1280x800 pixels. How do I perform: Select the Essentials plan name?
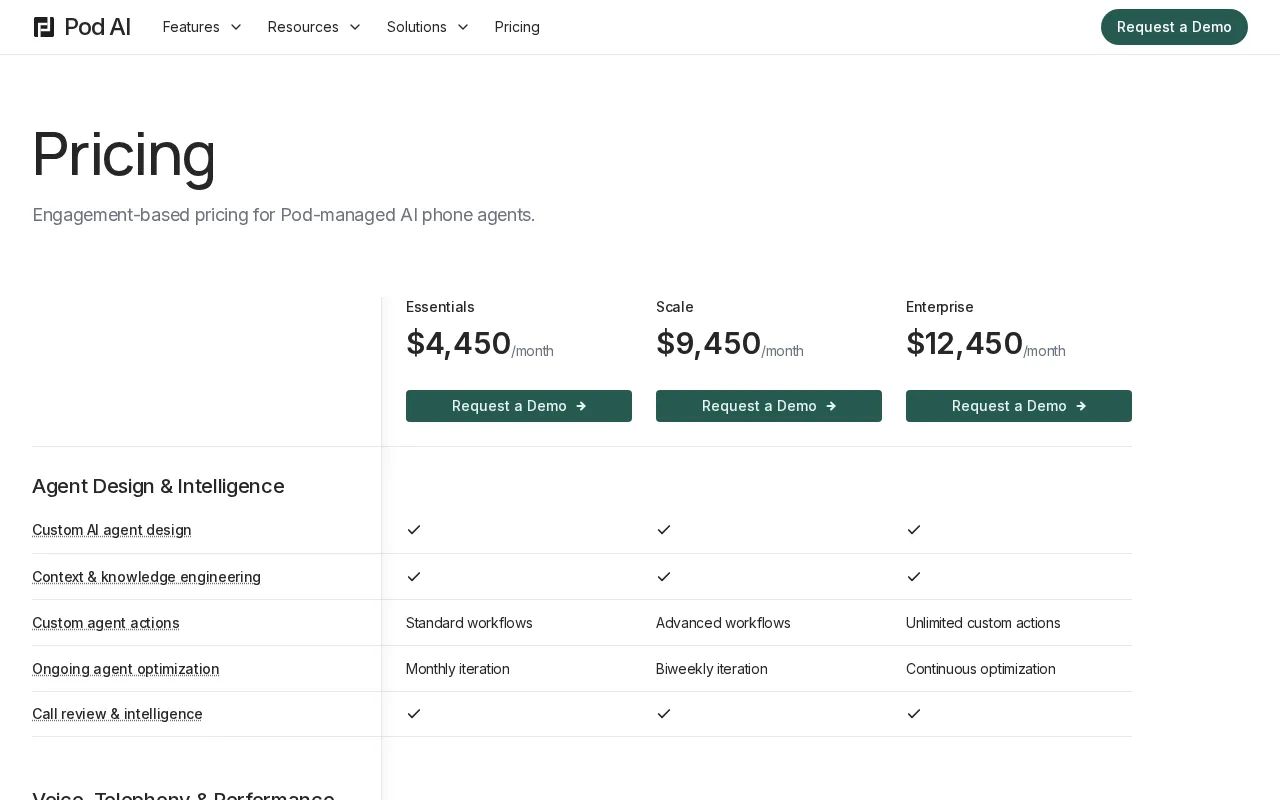[x=440, y=307]
